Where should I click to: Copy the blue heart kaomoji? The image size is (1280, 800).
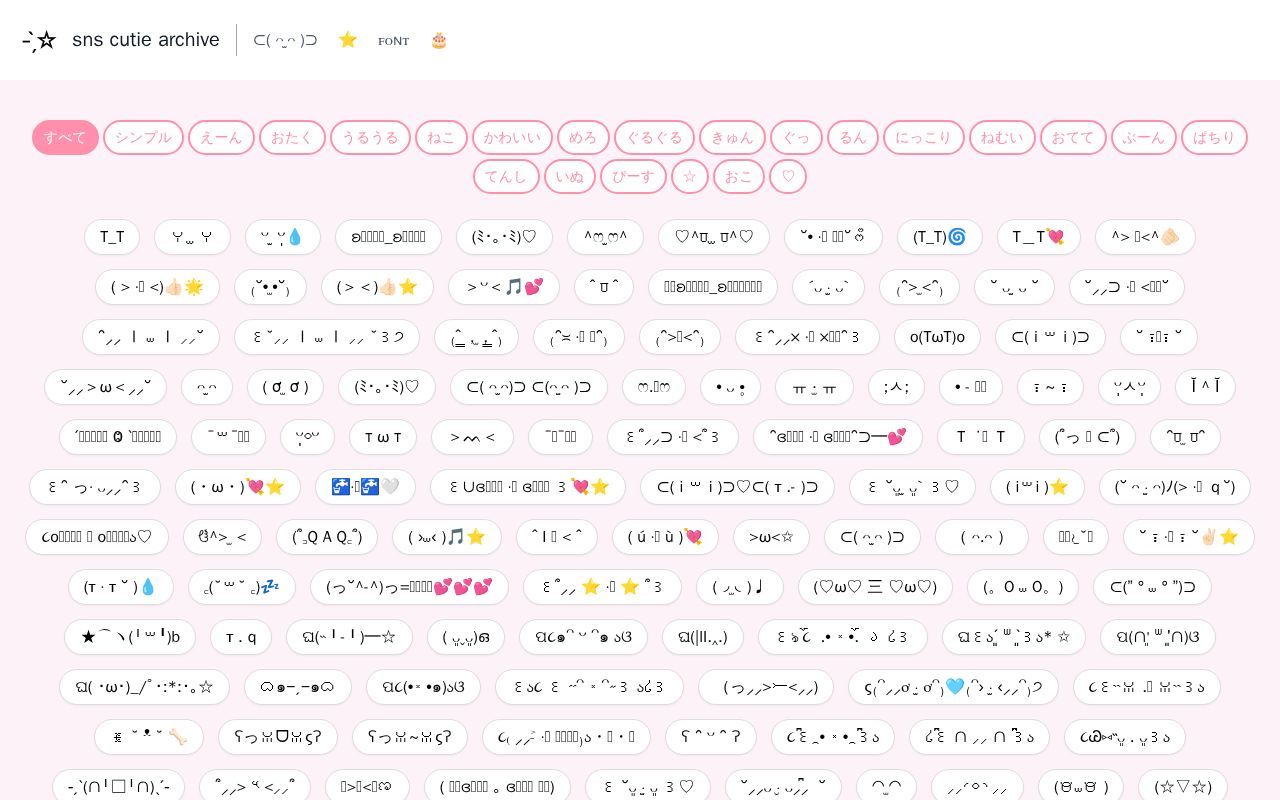tap(953, 687)
